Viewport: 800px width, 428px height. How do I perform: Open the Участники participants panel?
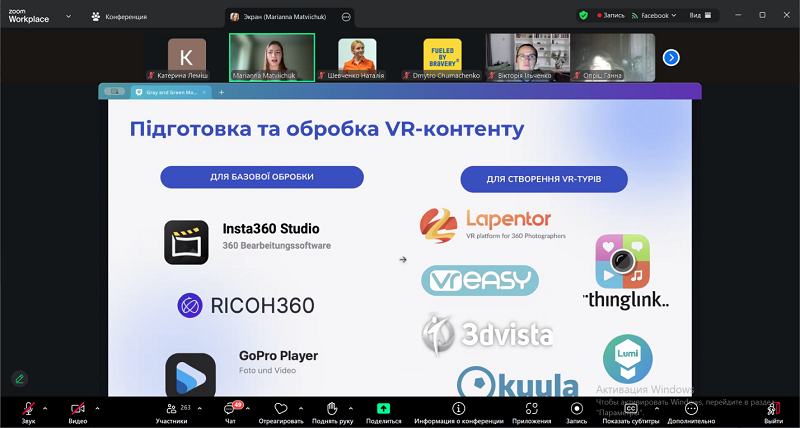tap(171, 410)
